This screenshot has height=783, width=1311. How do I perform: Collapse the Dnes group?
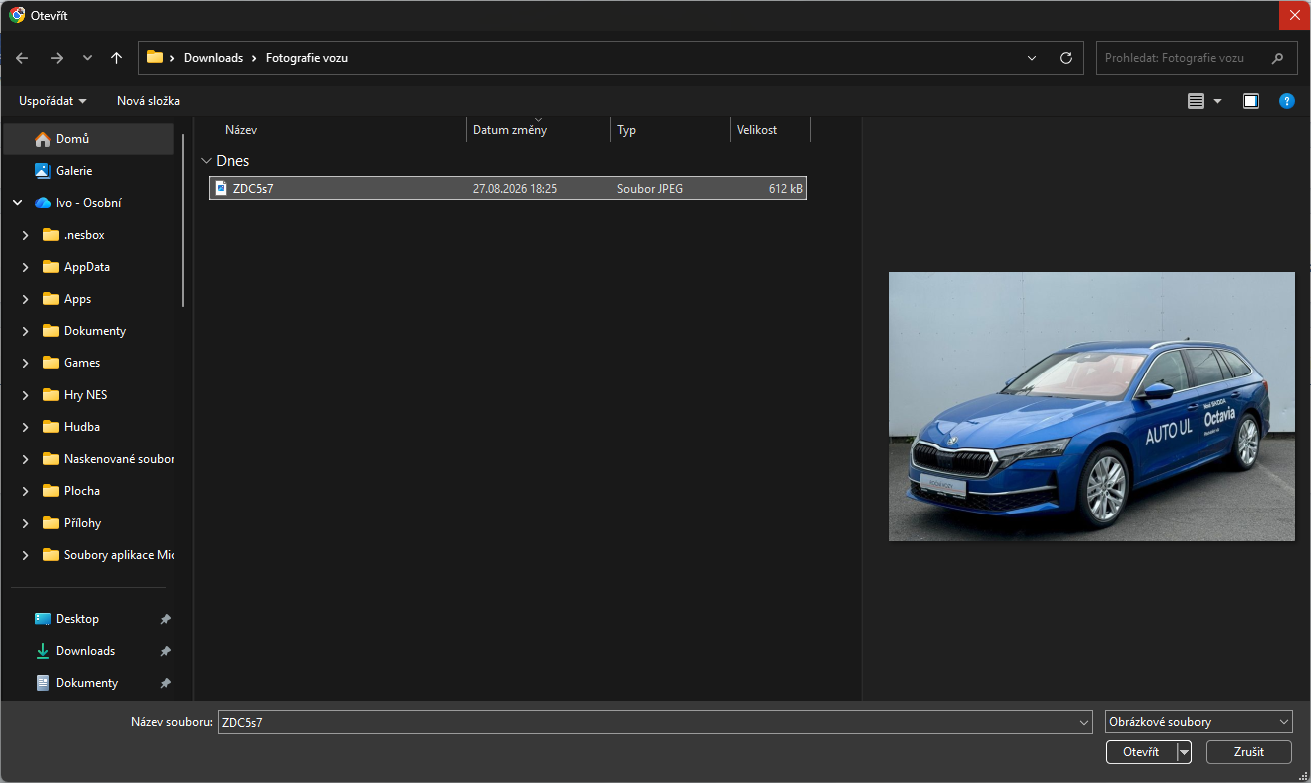207,161
